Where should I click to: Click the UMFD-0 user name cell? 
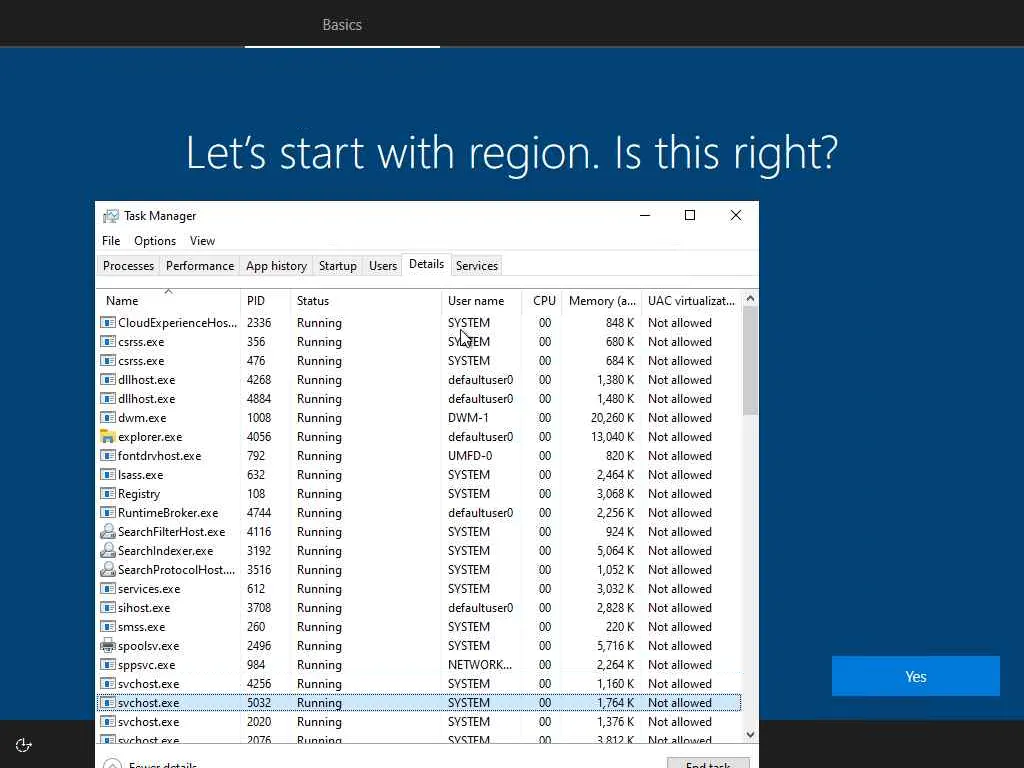point(470,456)
